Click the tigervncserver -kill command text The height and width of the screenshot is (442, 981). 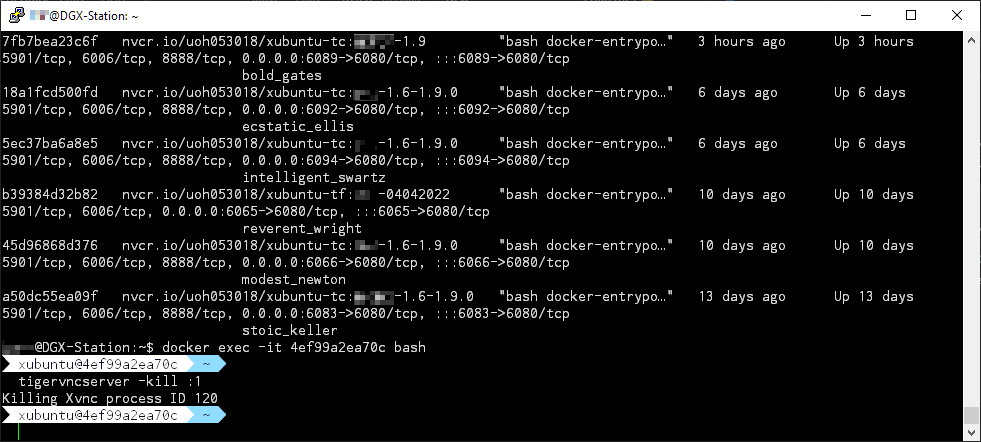[98, 382]
